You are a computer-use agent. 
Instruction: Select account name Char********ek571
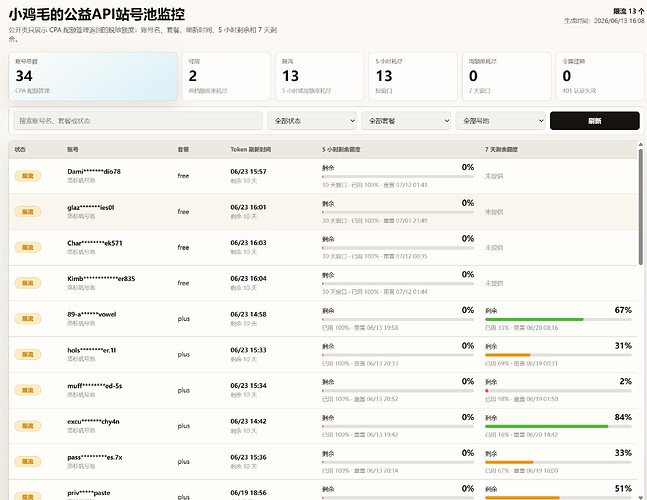tap(95, 243)
